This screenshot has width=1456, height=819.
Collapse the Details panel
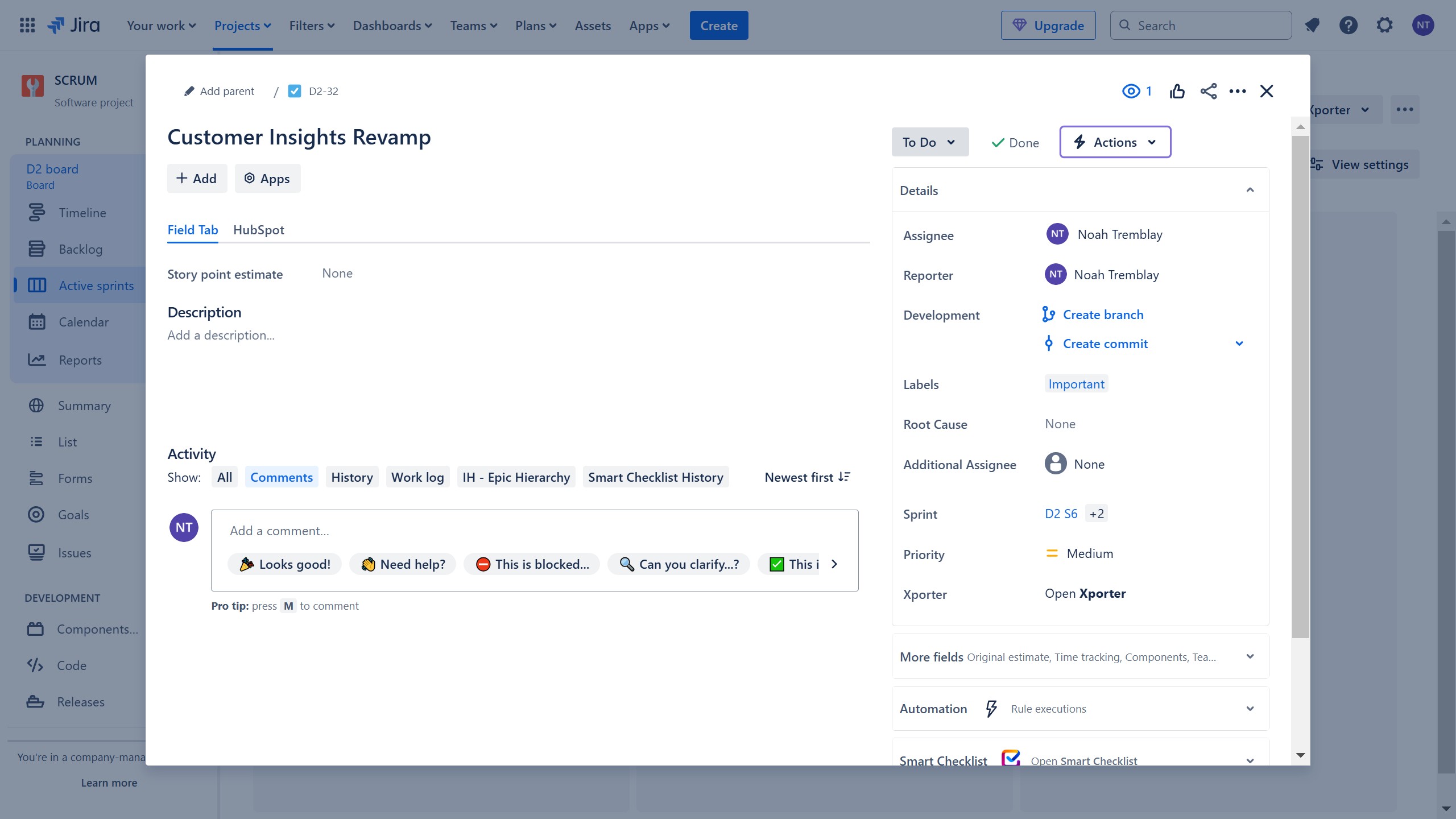pos(1250,190)
